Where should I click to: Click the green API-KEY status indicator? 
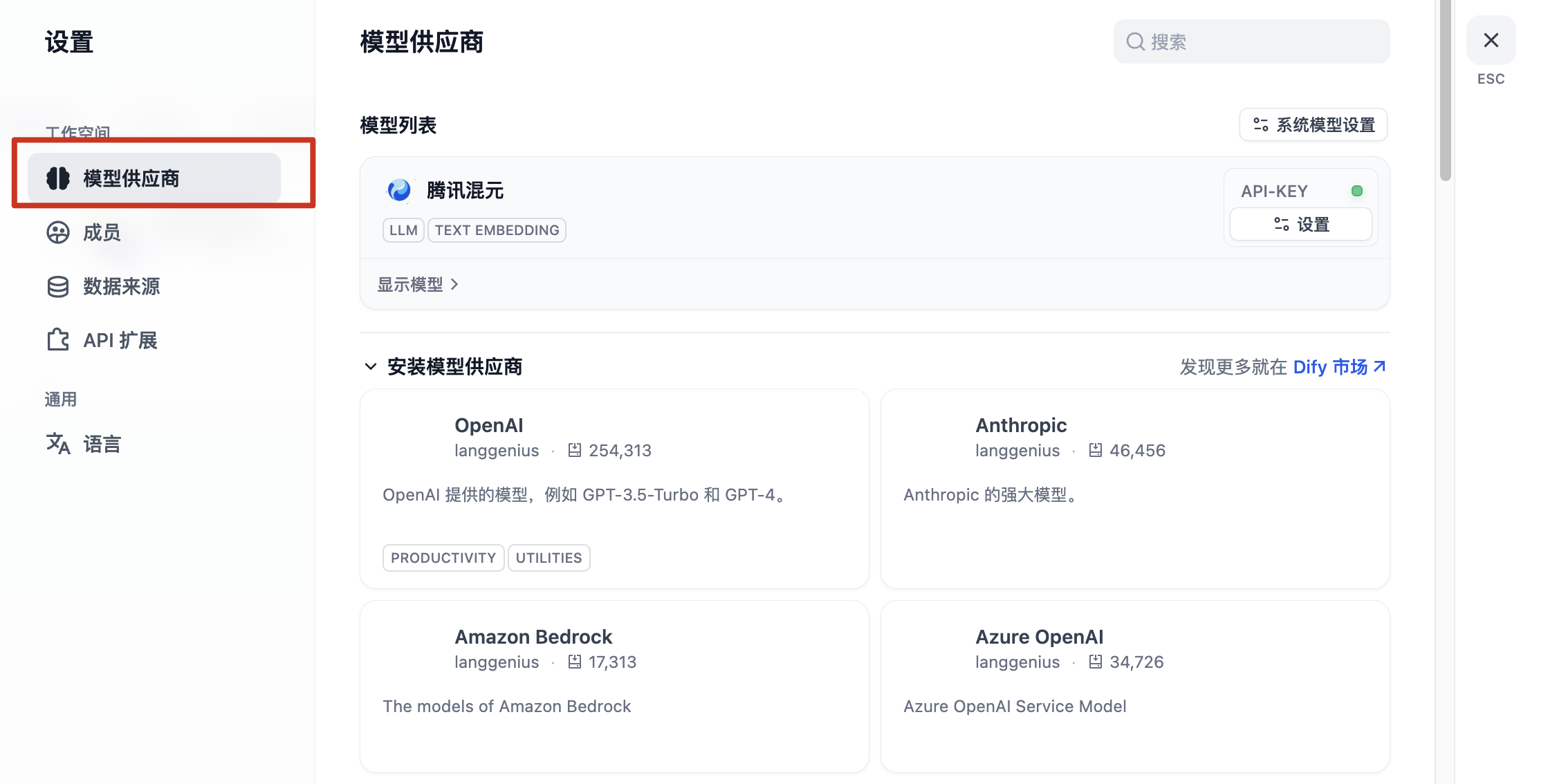coord(1357,190)
